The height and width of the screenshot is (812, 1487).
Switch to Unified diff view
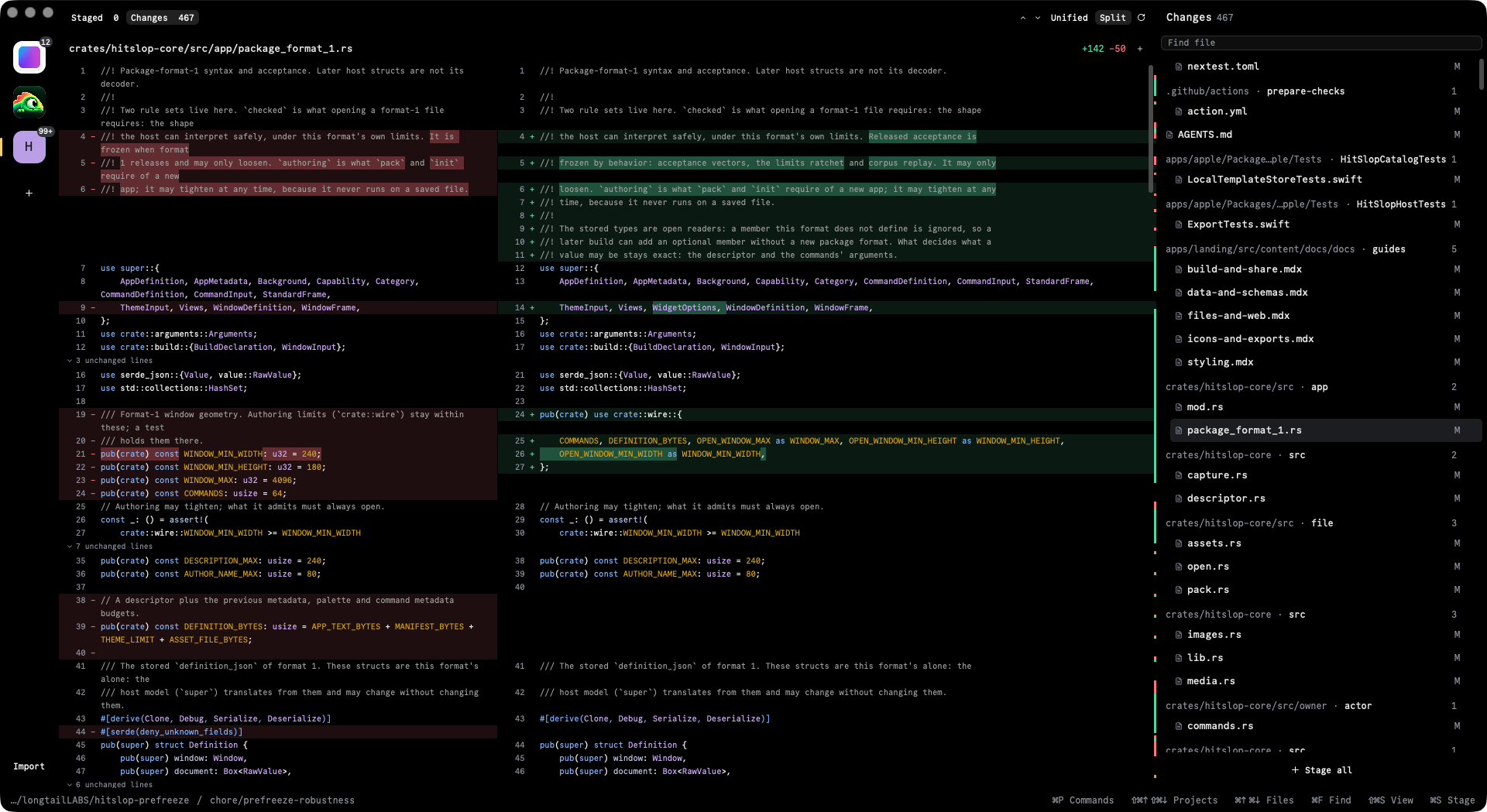(x=1069, y=18)
